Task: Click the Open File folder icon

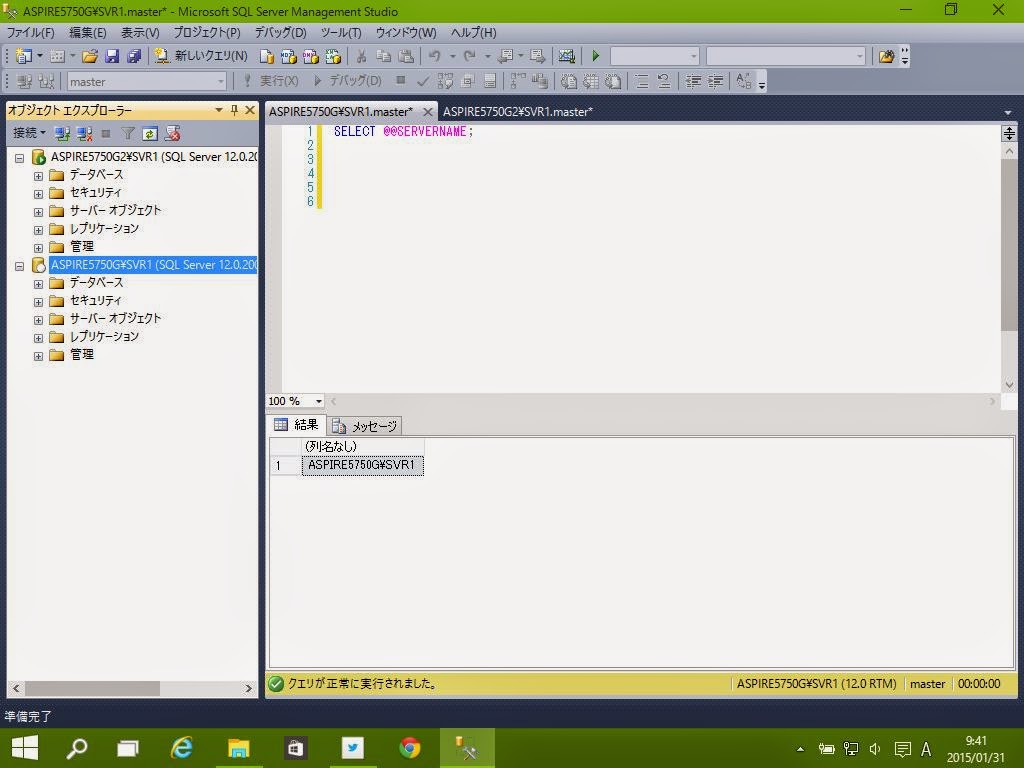Action: click(x=89, y=56)
